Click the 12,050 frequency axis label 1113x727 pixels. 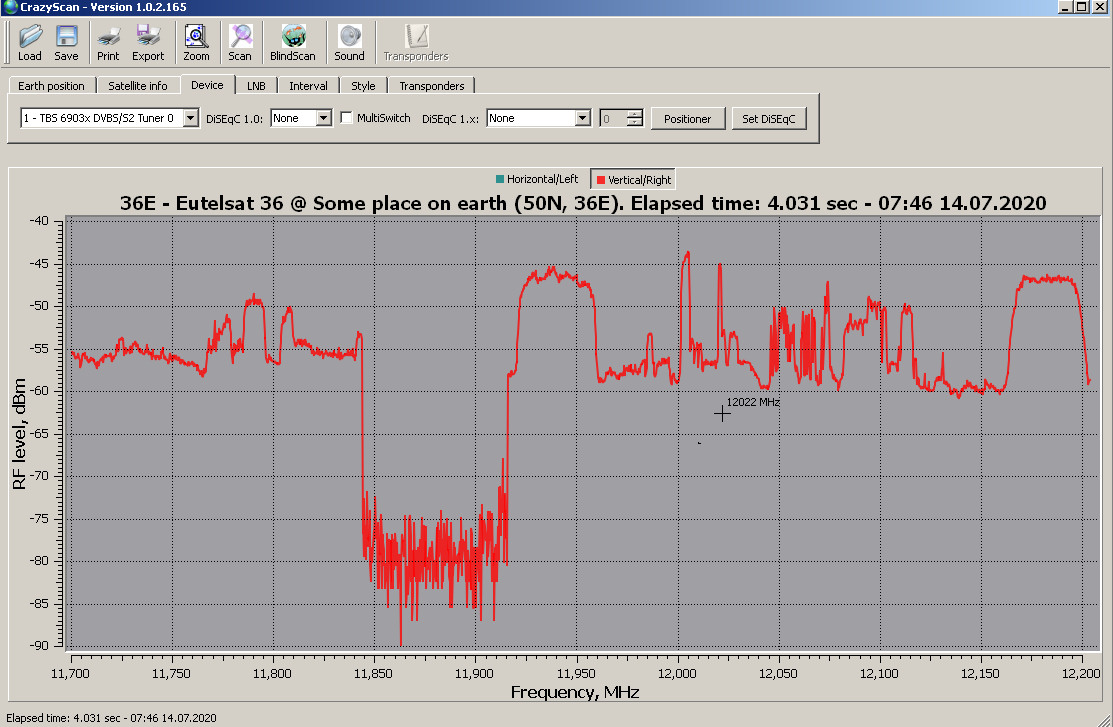tap(778, 673)
